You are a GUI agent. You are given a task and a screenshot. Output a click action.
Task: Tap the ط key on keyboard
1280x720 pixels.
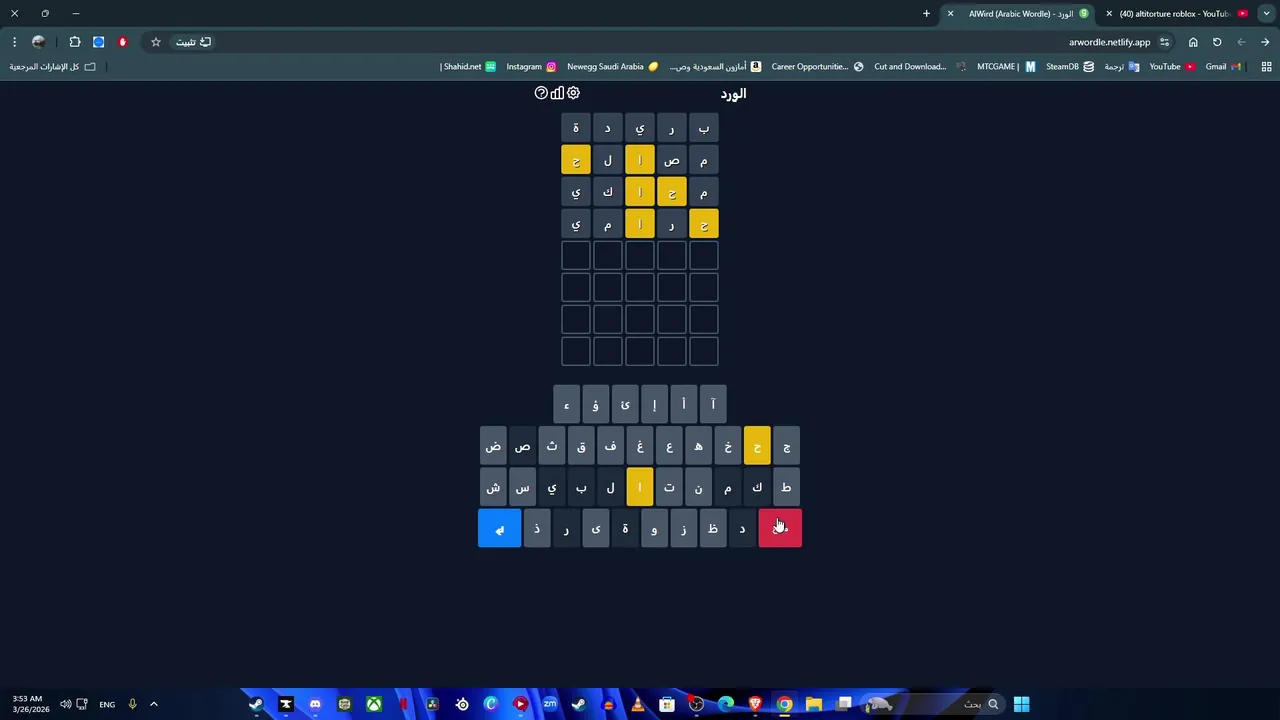[x=786, y=487]
